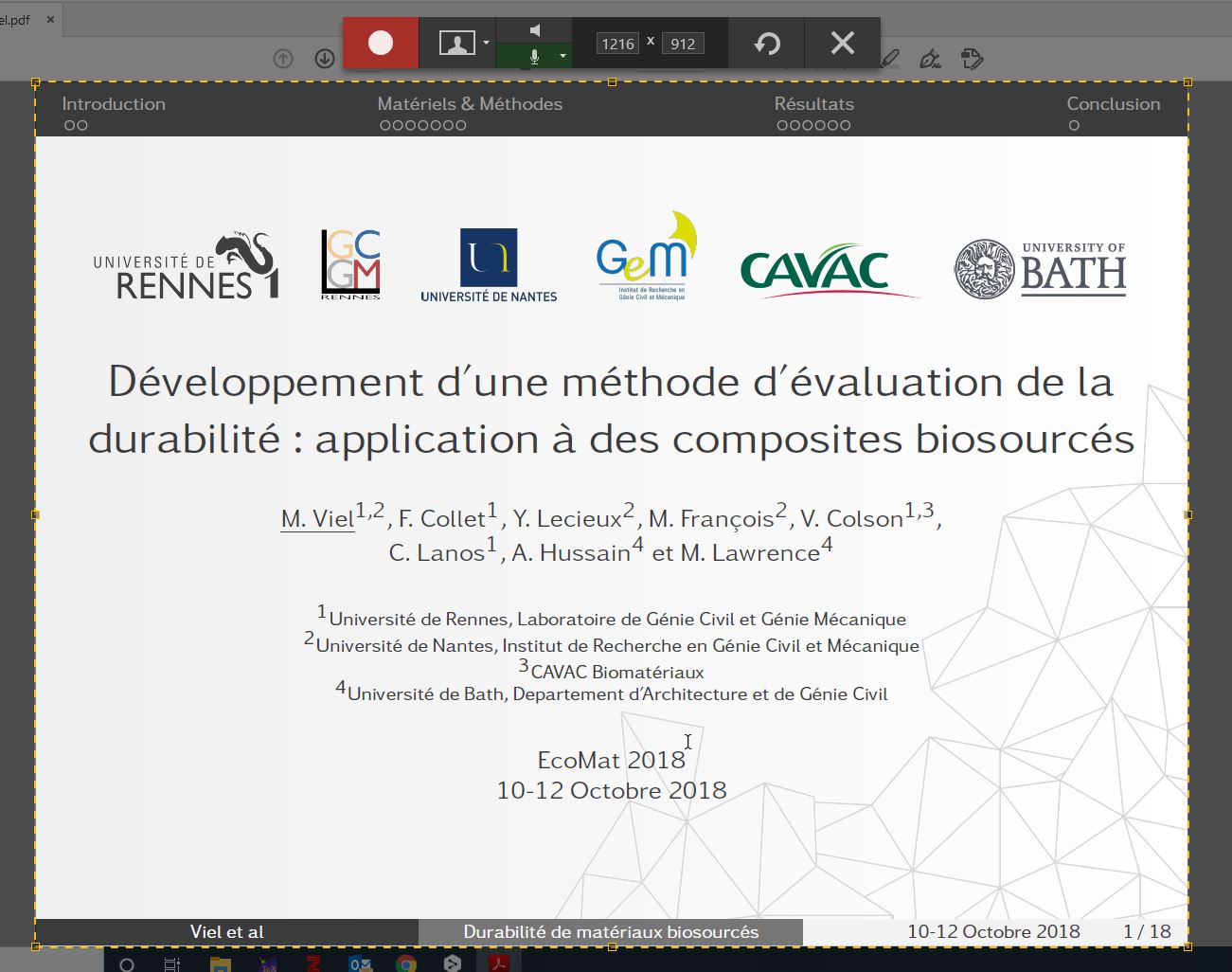Open the stamp tool in the PDF toolbar

pos(972,60)
